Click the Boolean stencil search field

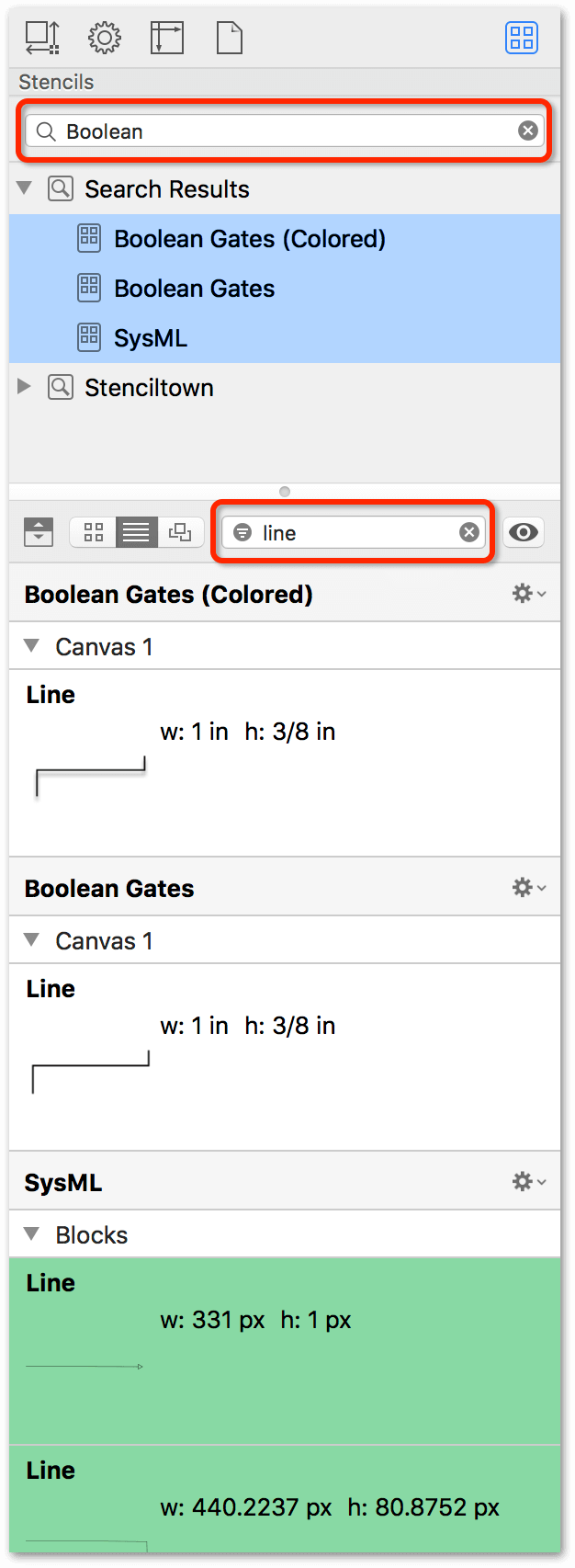tap(285, 131)
